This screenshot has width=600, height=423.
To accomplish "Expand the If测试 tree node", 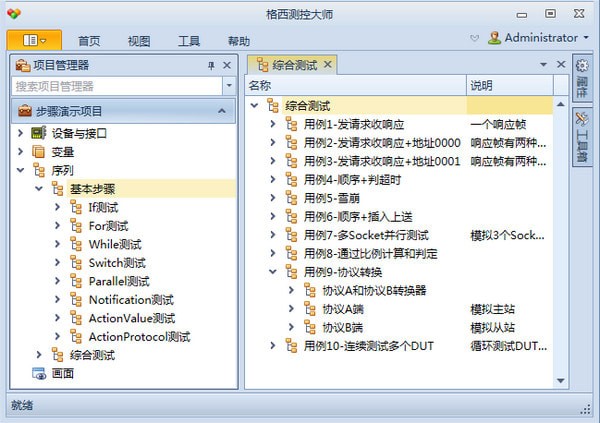I will [57, 208].
